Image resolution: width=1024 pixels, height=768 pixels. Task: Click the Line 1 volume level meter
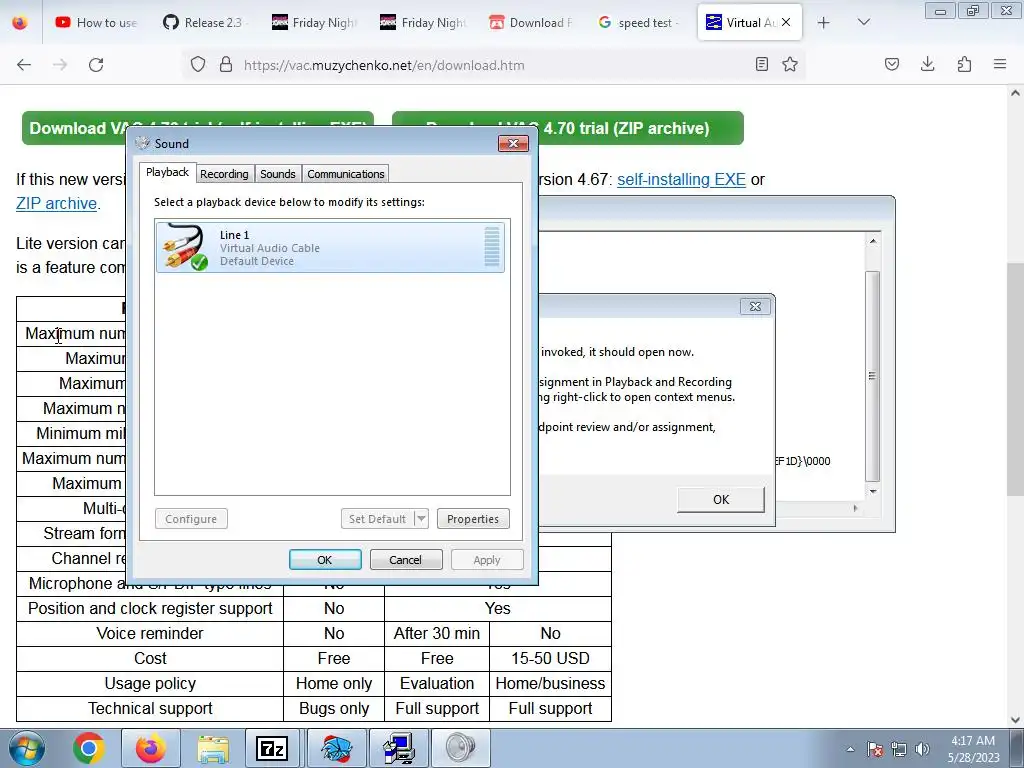pos(492,247)
